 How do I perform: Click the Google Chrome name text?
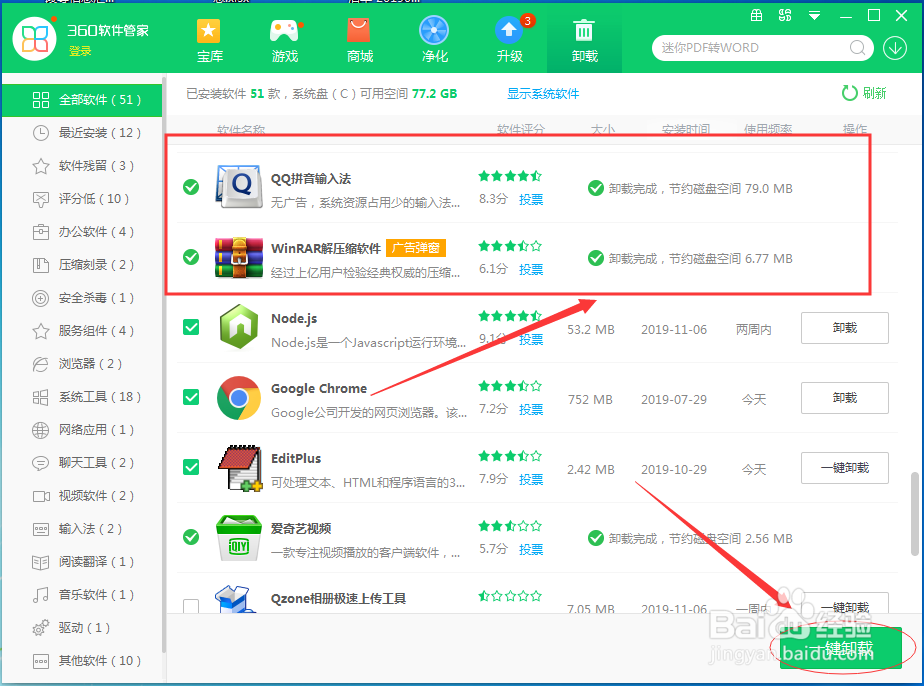[319, 388]
